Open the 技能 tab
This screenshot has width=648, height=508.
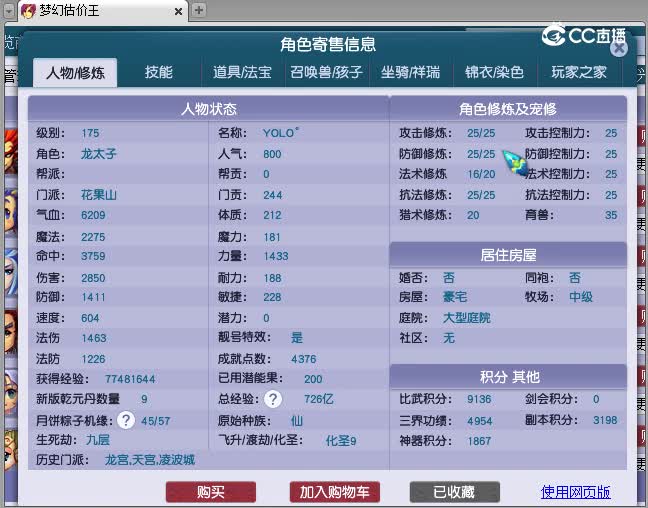tap(159, 72)
